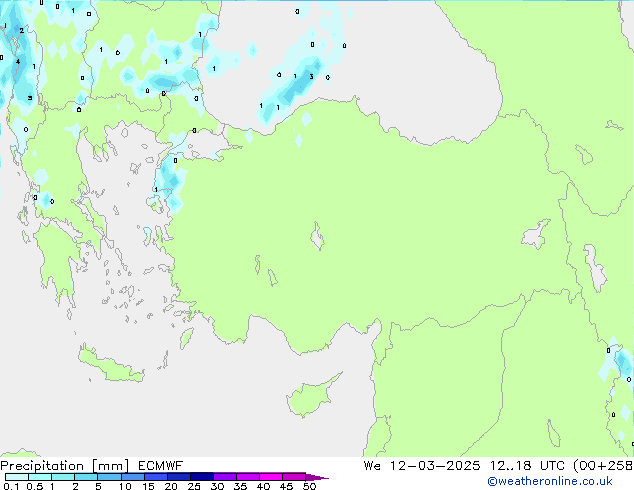
Task: Select the 'ECMWF' model label
Action: point(161,466)
